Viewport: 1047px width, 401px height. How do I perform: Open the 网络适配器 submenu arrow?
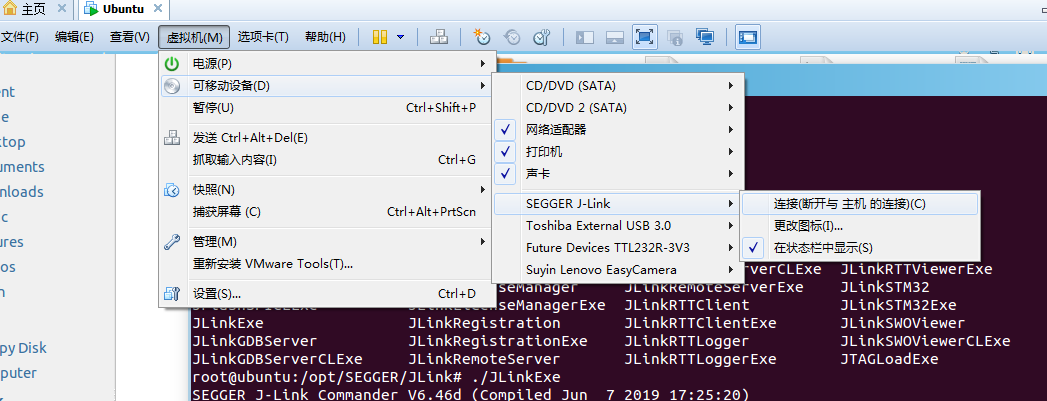click(x=732, y=129)
